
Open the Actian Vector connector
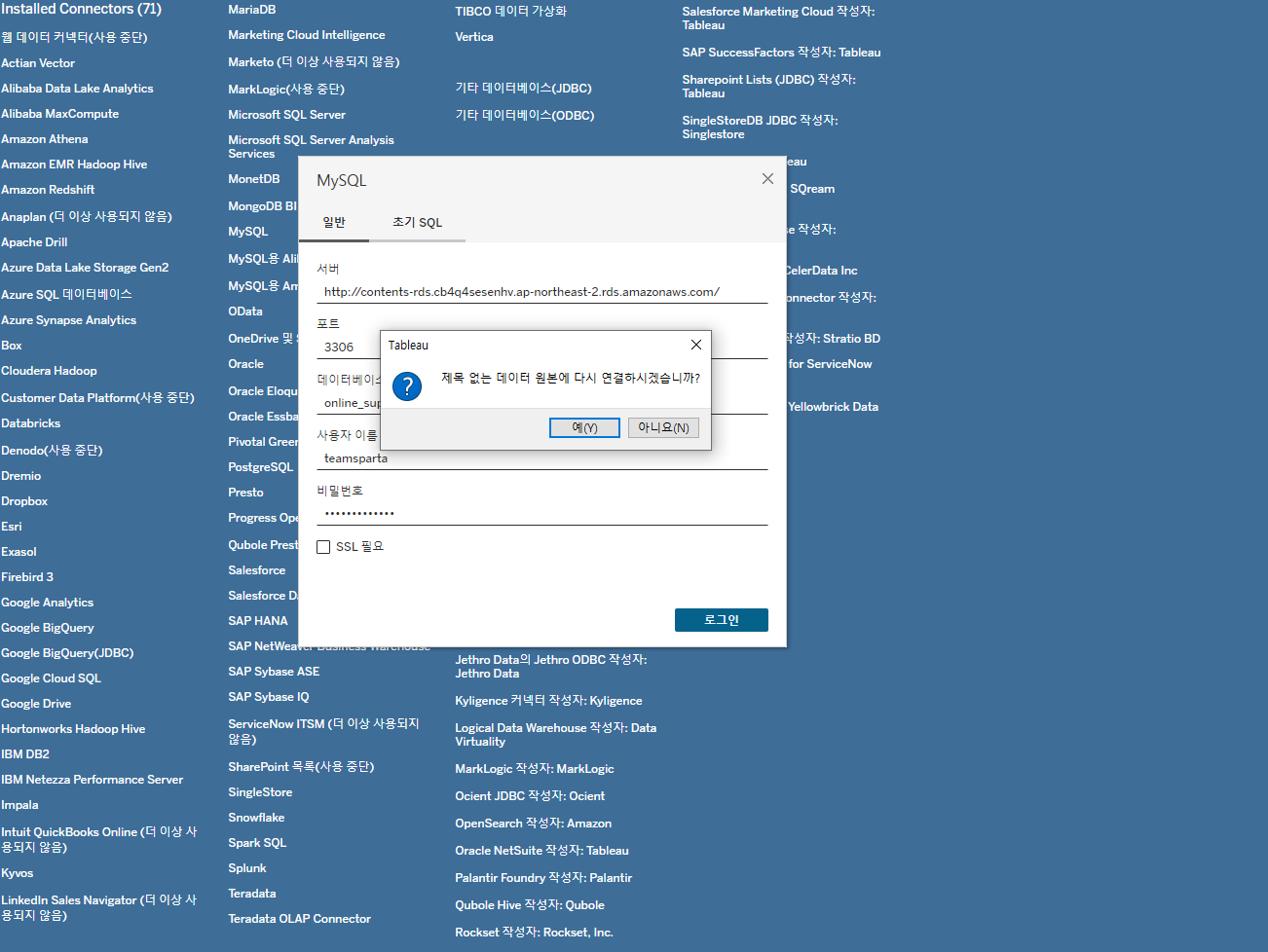pos(38,63)
